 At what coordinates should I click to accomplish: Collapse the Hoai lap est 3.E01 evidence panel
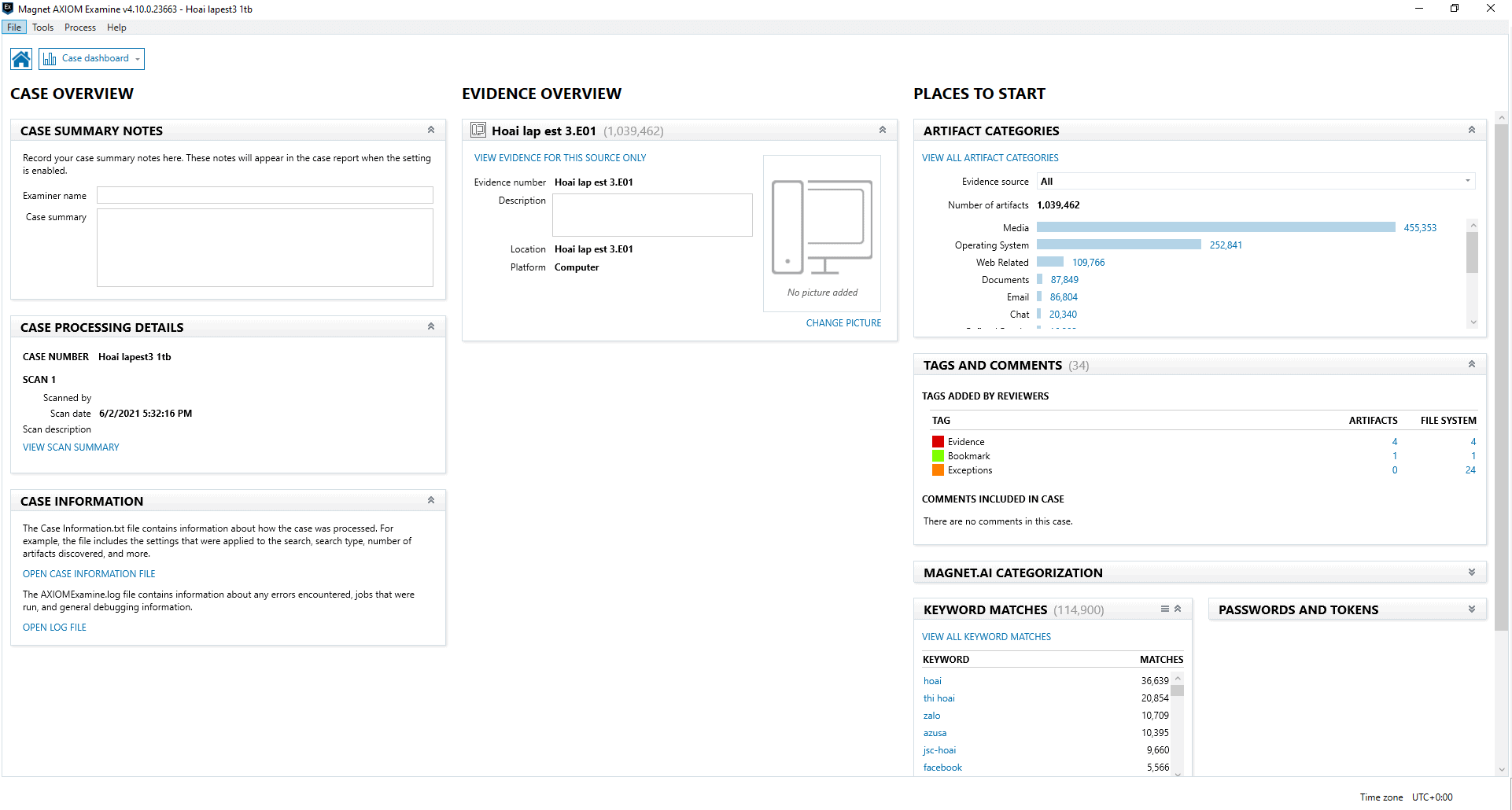click(883, 130)
